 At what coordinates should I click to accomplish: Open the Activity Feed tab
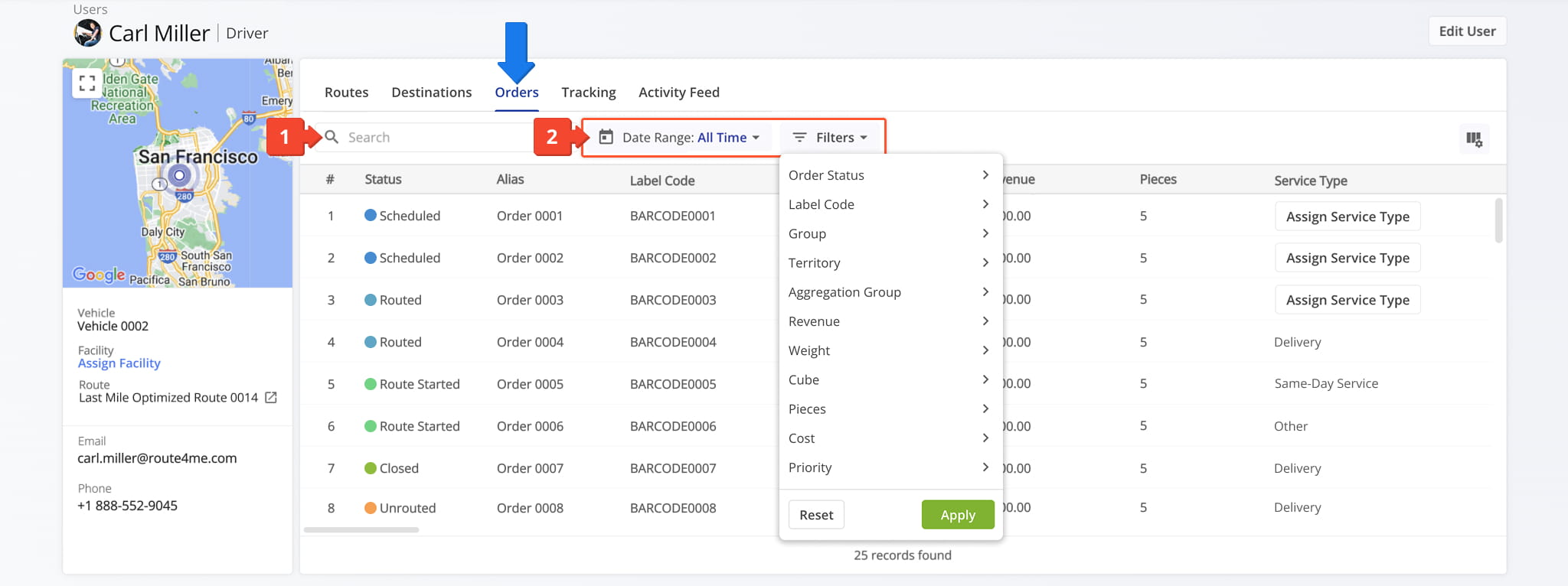(678, 93)
